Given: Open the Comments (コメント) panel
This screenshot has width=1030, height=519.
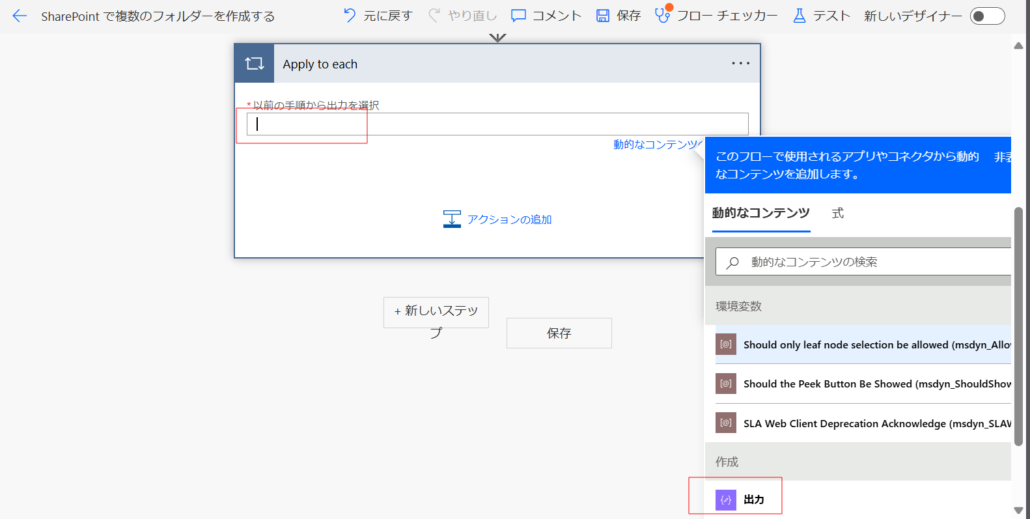Looking at the screenshot, I should [546, 16].
